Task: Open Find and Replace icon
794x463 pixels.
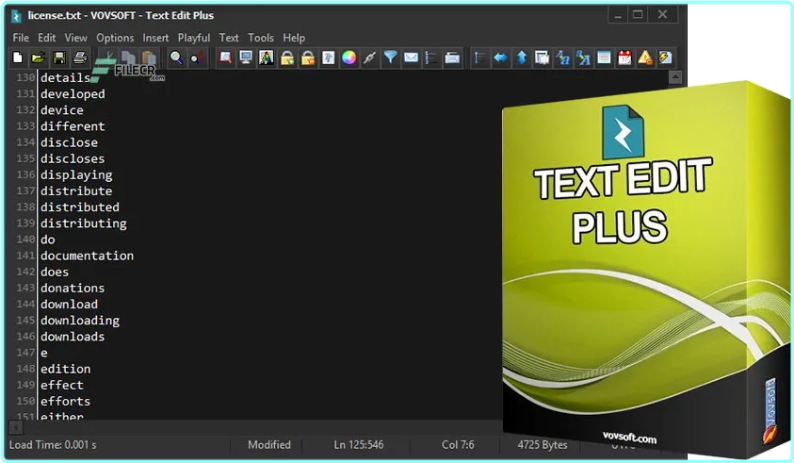Action: click(197, 58)
